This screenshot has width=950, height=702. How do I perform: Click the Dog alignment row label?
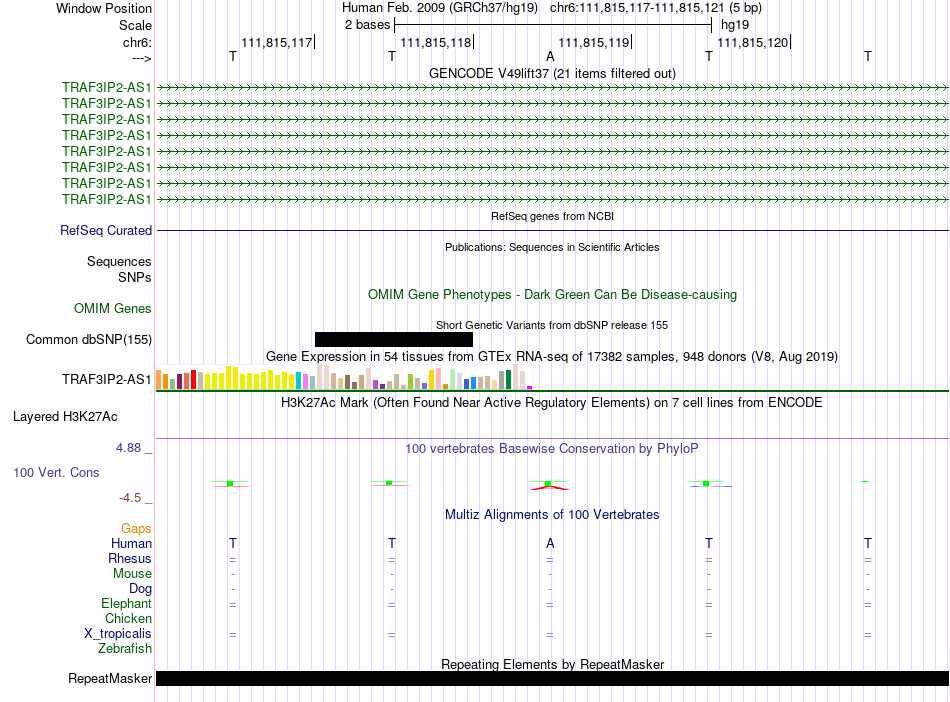point(140,589)
